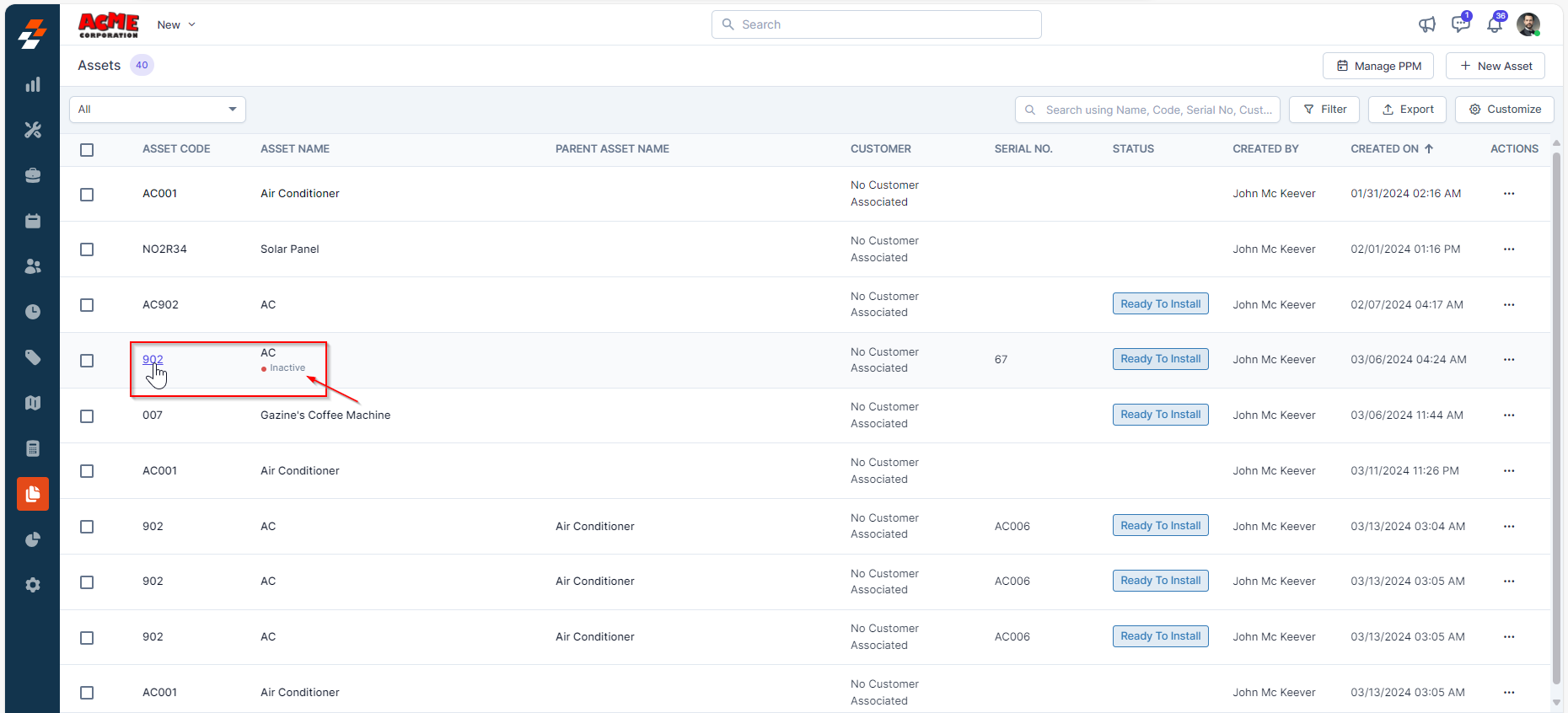This screenshot has height=713, width=1568.
Task: Open the New dropdown beside Acme logo
Action: 176,24
